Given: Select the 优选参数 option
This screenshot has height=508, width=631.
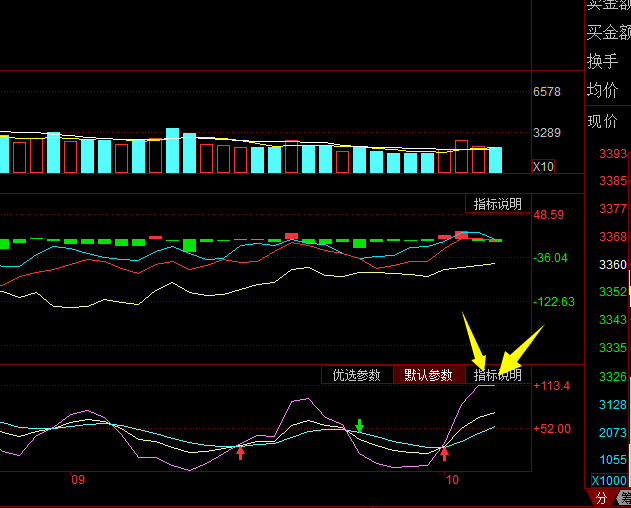Looking at the screenshot, I should click(x=357, y=376).
